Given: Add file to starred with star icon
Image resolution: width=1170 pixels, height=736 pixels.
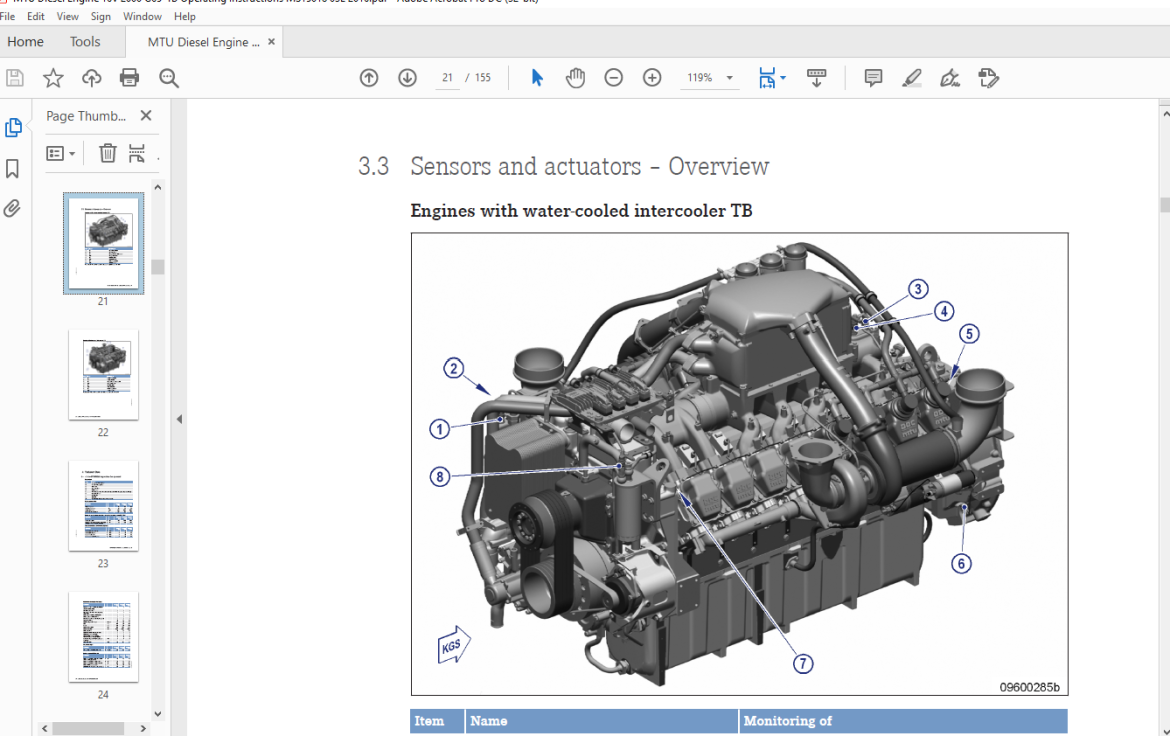Looking at the screenshot, I should (53, 78).
